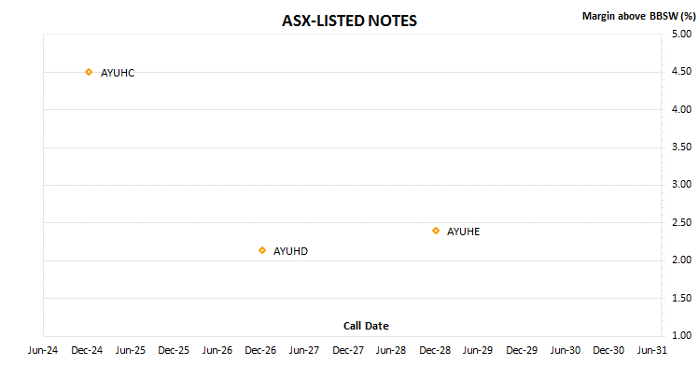
Task: Select the 1.00 y-axis value
Action: click(682, 335)
